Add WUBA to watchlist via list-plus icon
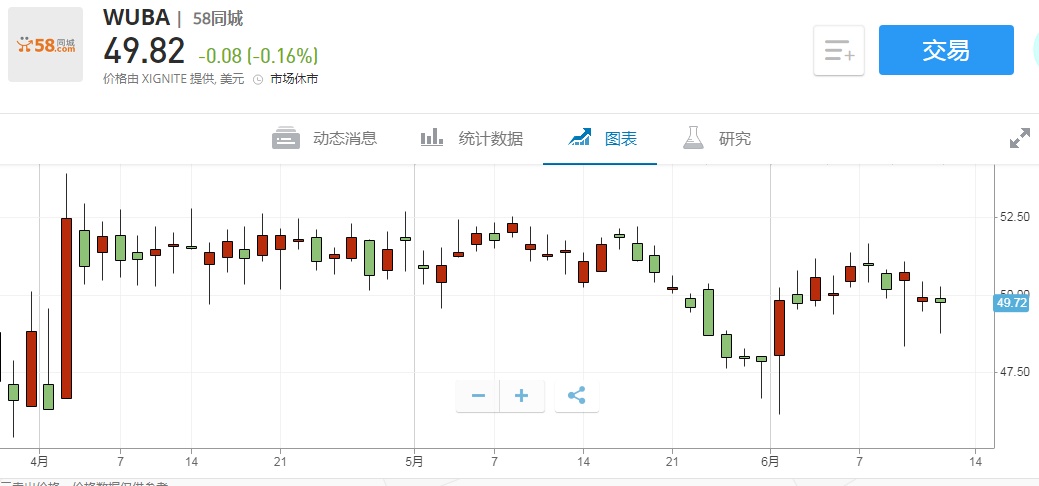 click(838, 50)
